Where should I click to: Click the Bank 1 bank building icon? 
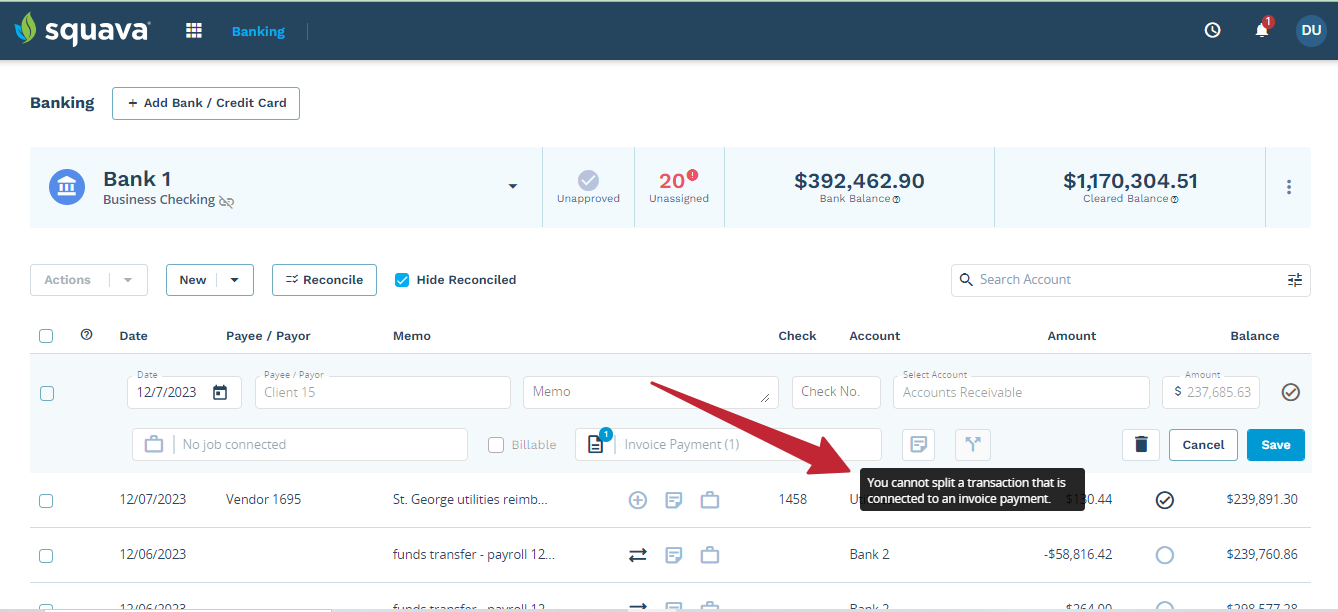pyautogui.click(x=67, y=186)
